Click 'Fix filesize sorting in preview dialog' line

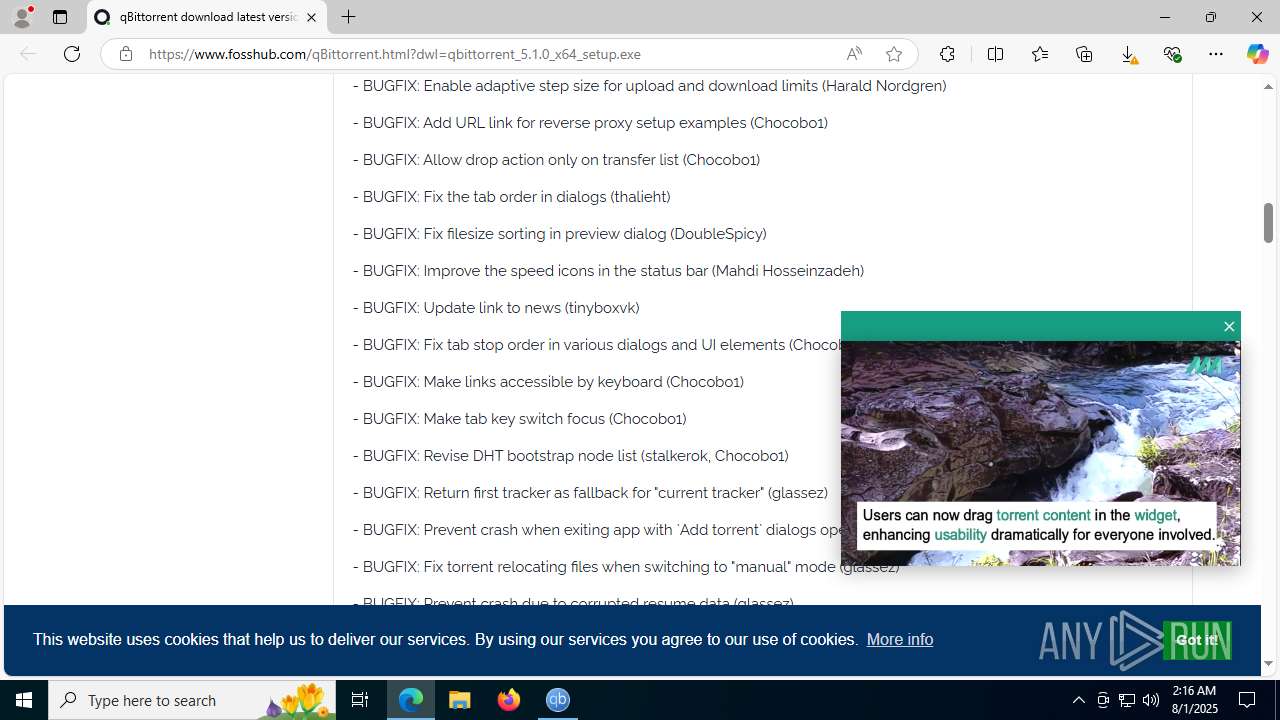[x=559, y=234]
